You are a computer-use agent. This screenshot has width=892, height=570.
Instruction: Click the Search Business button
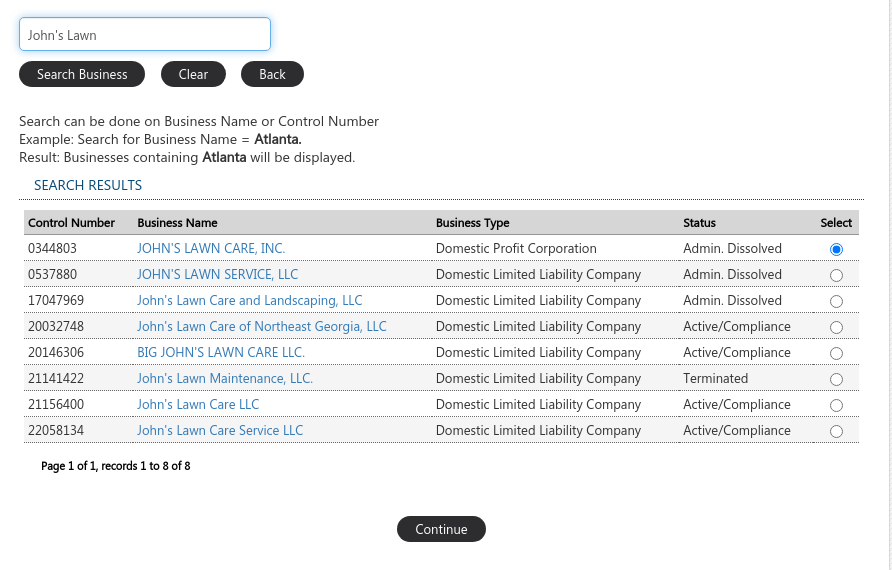[x=82, y=74]
